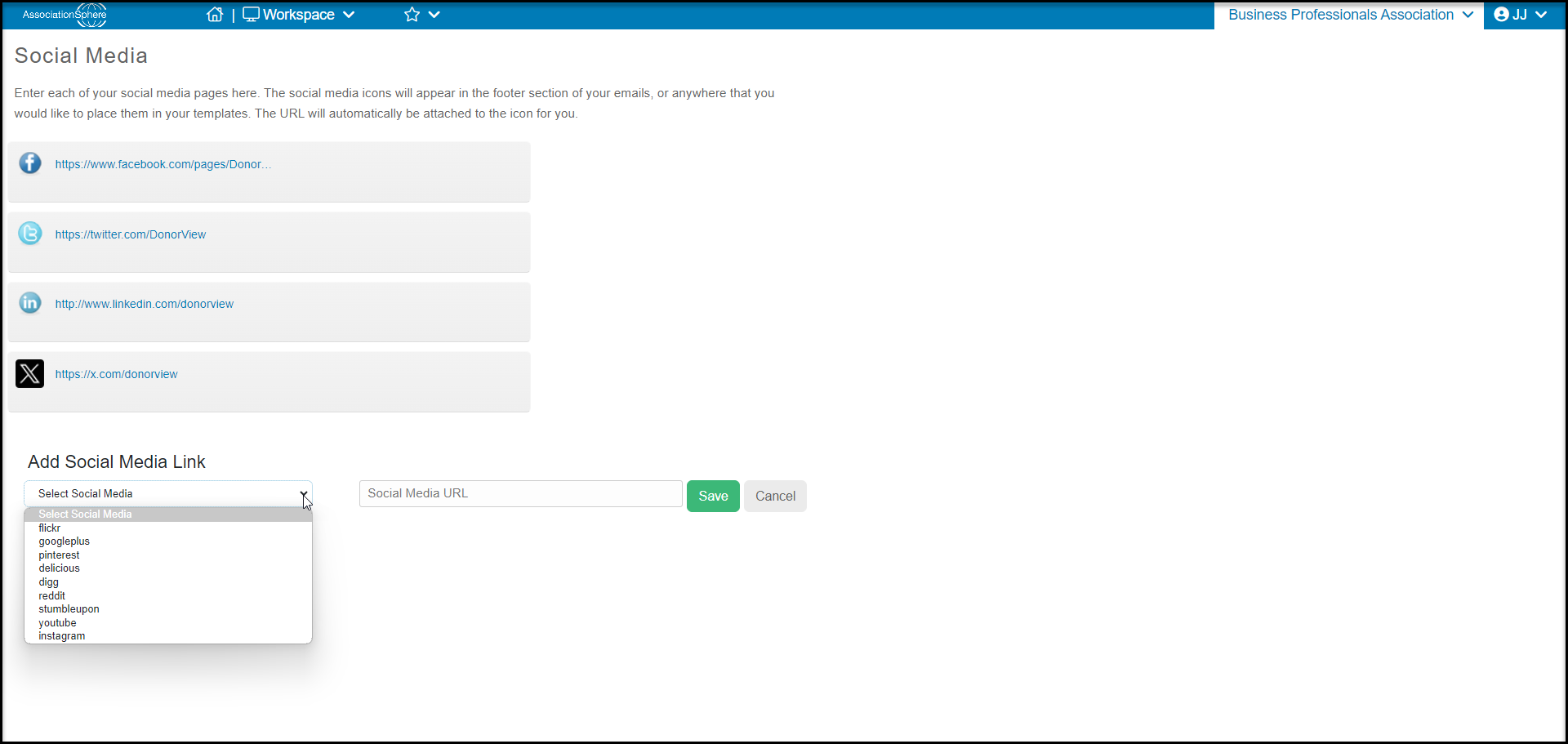
Task: Click the AssociationSphere logo
Action: pyautogui.click(x=65, y=15)
